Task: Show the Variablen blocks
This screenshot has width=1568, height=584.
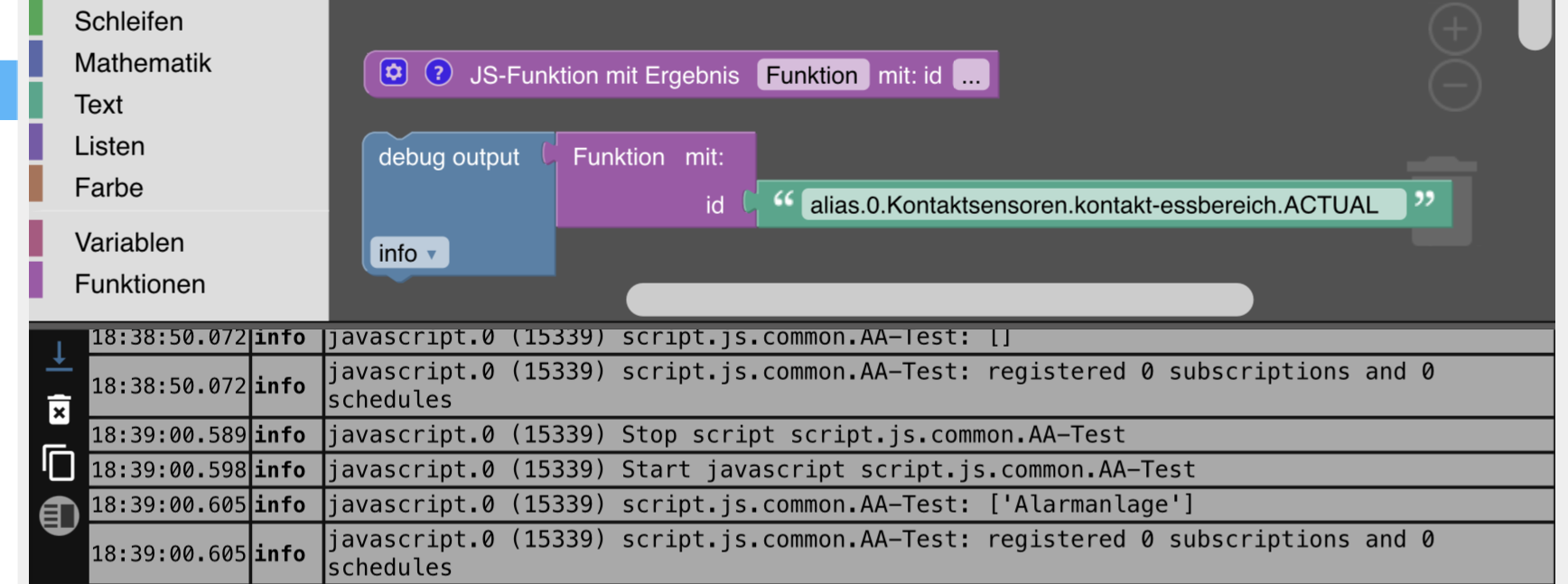Action: 129,242
